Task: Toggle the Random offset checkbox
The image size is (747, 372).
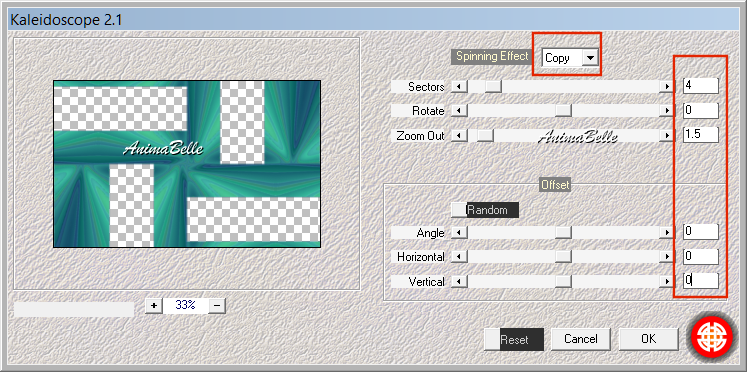Action: (459, 210)
